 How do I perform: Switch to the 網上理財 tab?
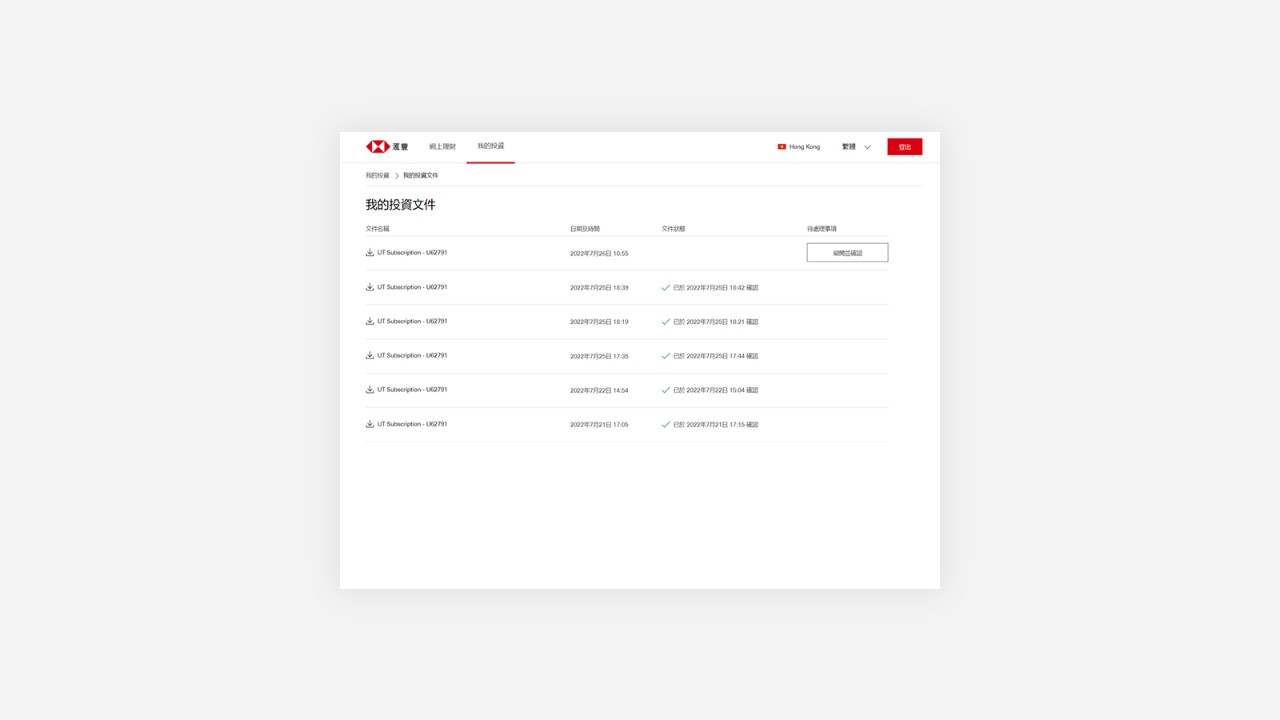coord(442,147)
